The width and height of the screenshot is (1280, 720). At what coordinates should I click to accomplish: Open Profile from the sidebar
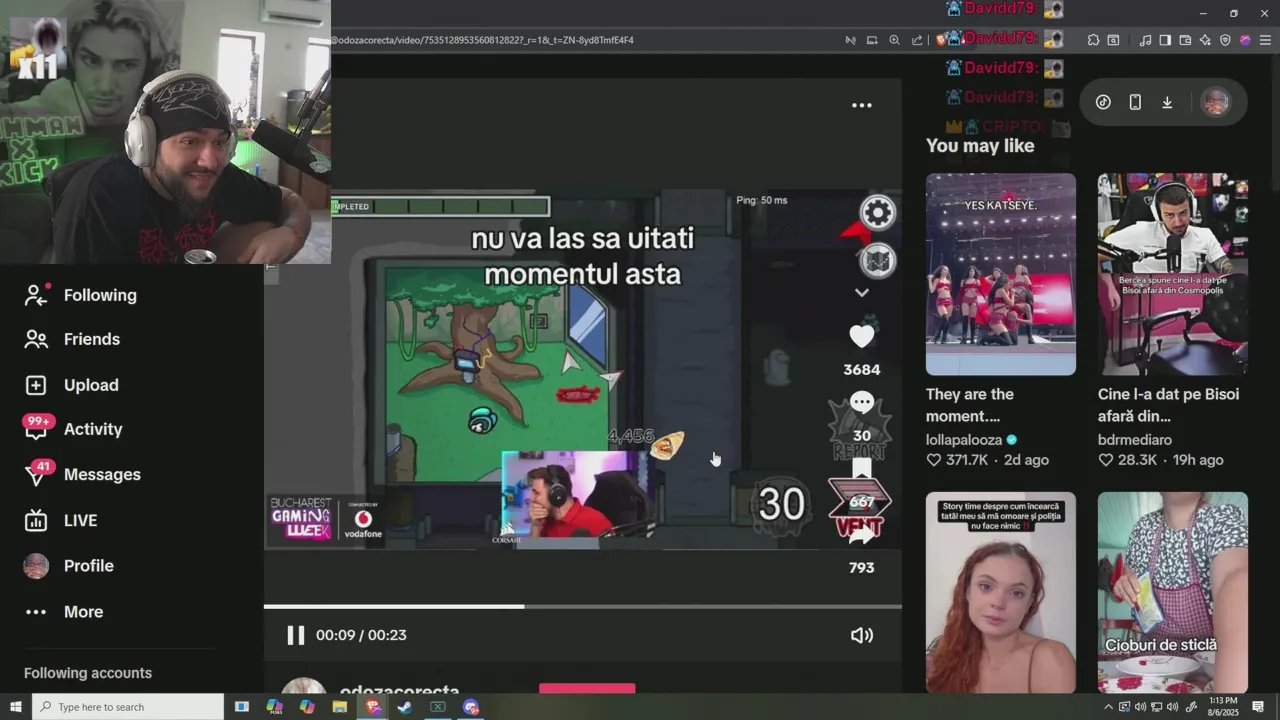coord(88,566)
